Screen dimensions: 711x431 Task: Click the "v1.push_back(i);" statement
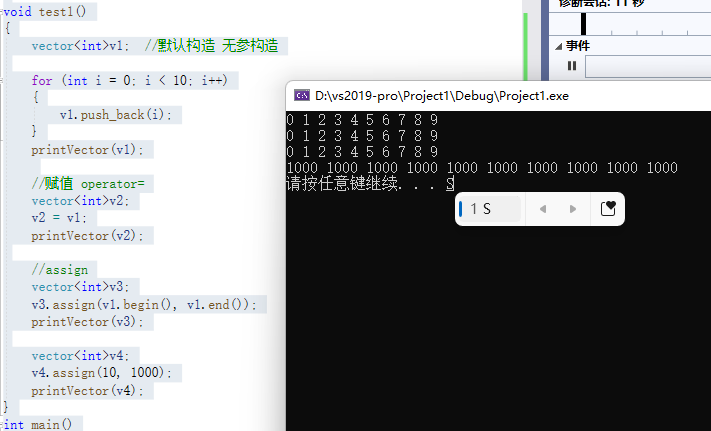coord(116,115)
